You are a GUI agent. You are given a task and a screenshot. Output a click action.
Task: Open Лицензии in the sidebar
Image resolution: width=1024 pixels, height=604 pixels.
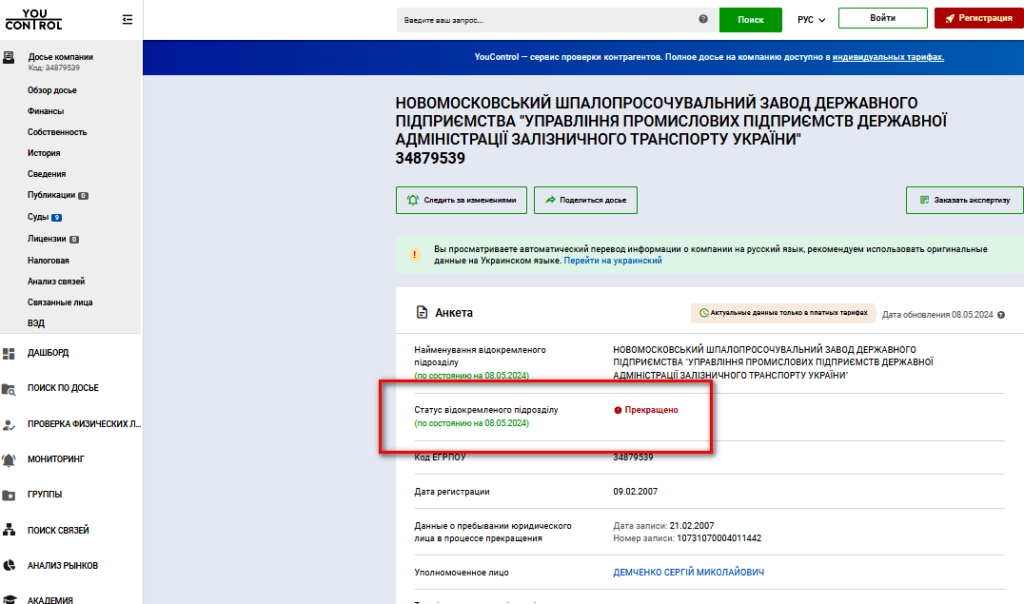tap(47, 238)
